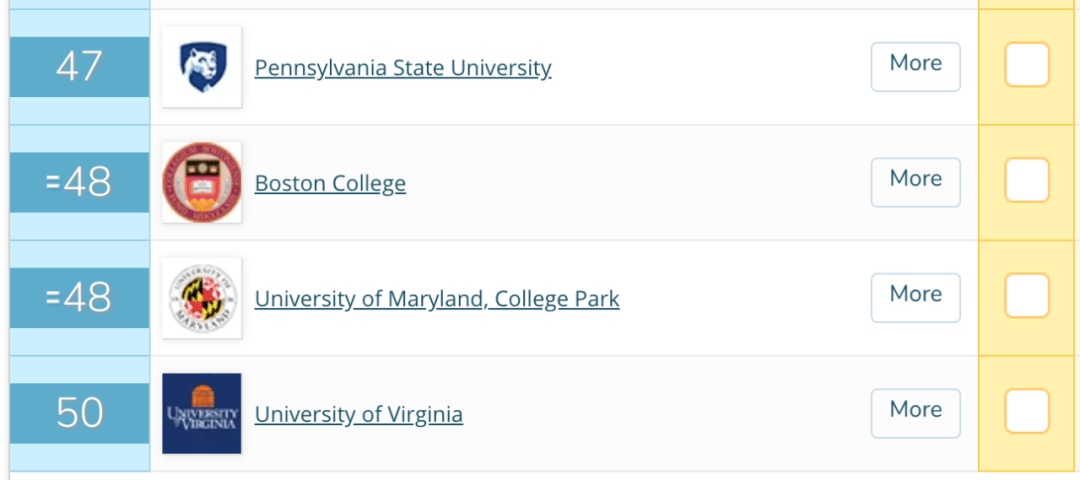This screenshot has height=480, width=1080.
Task: Visit the University of Virginia link
Action: pyautogui.click(x=358, y=414)
